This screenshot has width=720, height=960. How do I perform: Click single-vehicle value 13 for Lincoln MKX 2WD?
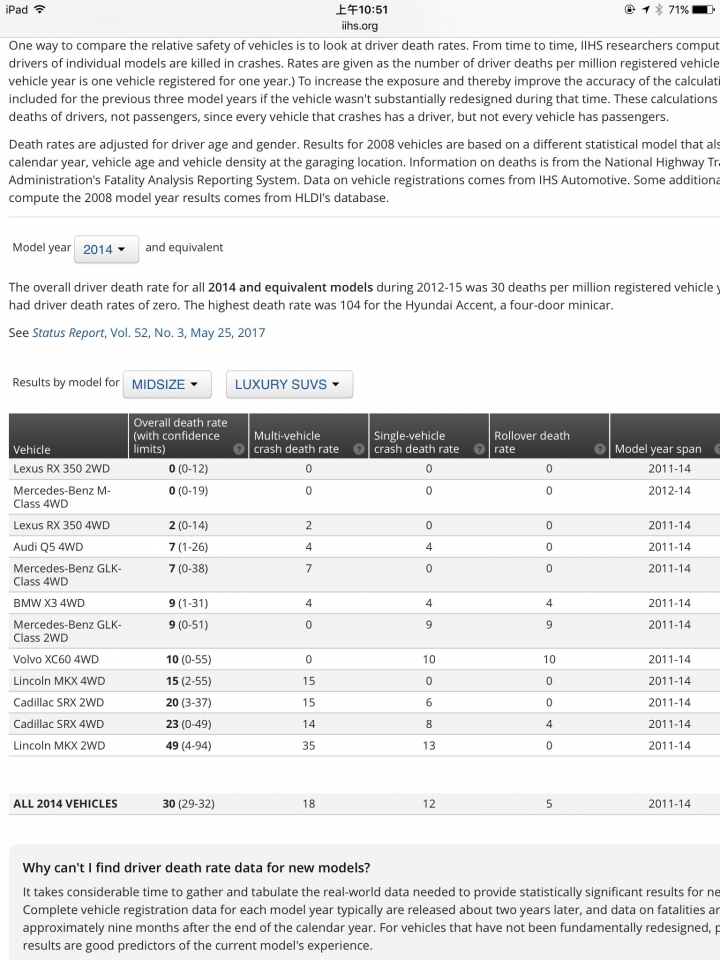(429, 746)
